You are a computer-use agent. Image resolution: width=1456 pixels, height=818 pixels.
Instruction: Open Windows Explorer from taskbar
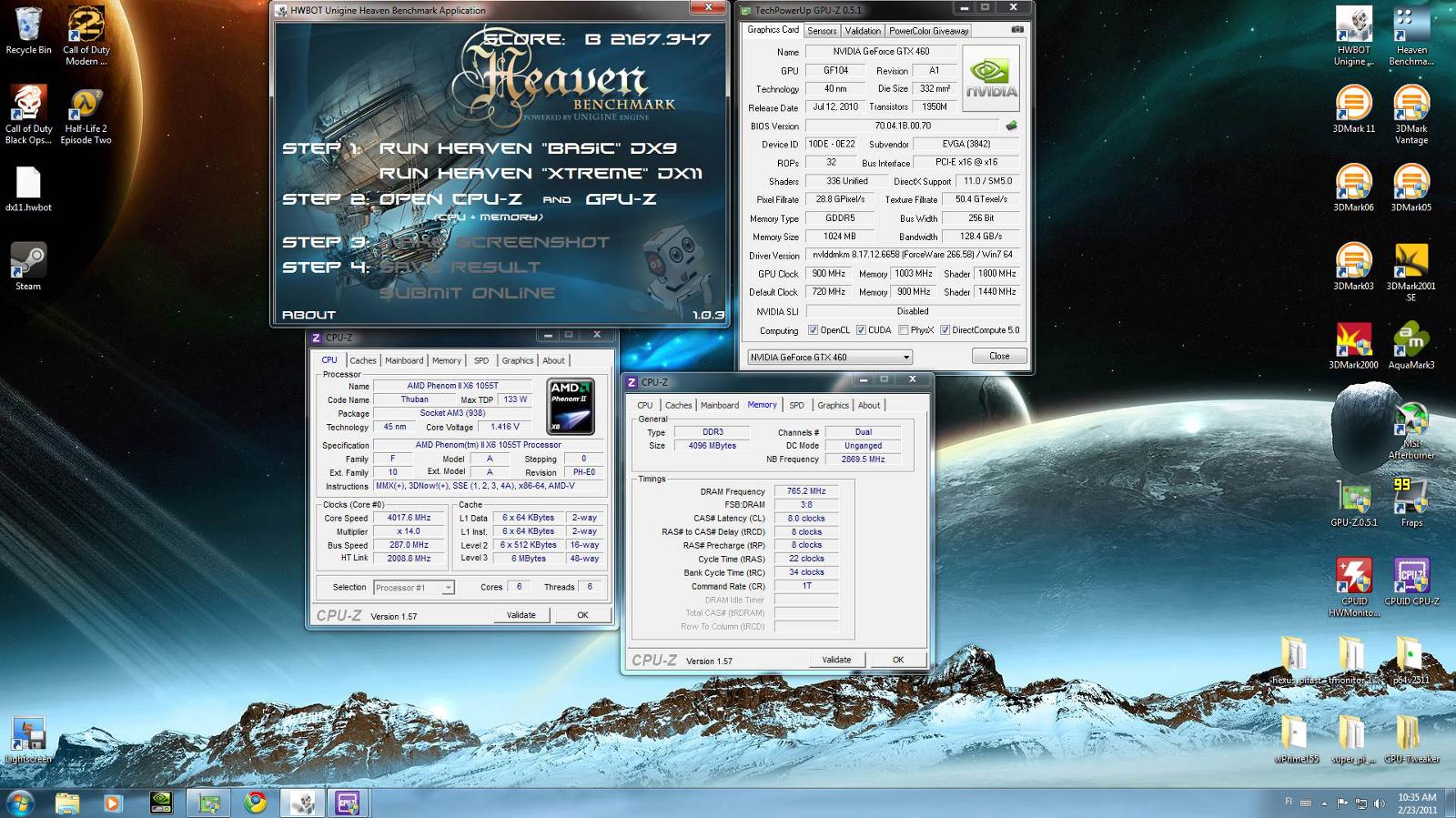point(66,803)
